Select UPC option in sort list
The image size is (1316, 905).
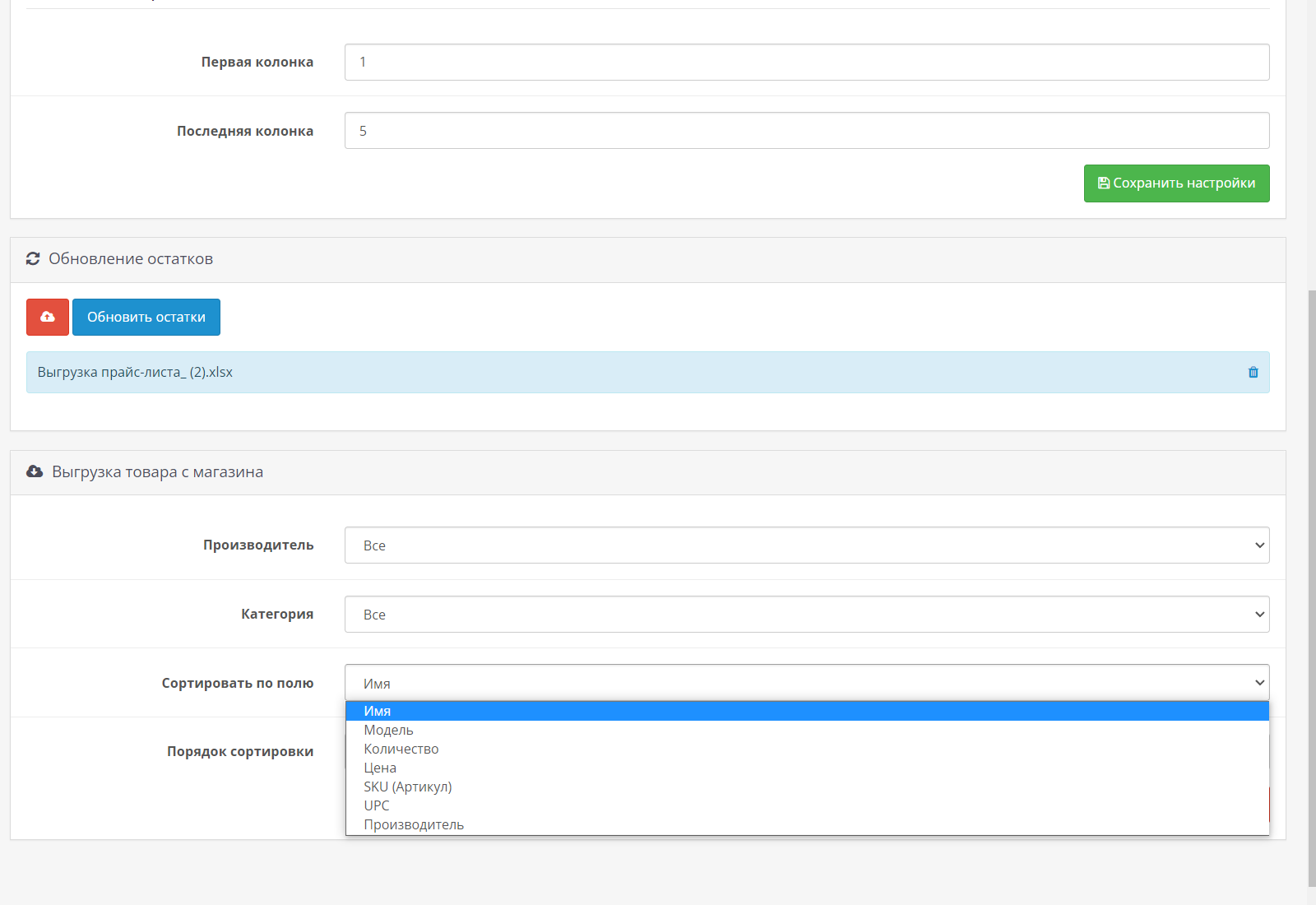807,805
